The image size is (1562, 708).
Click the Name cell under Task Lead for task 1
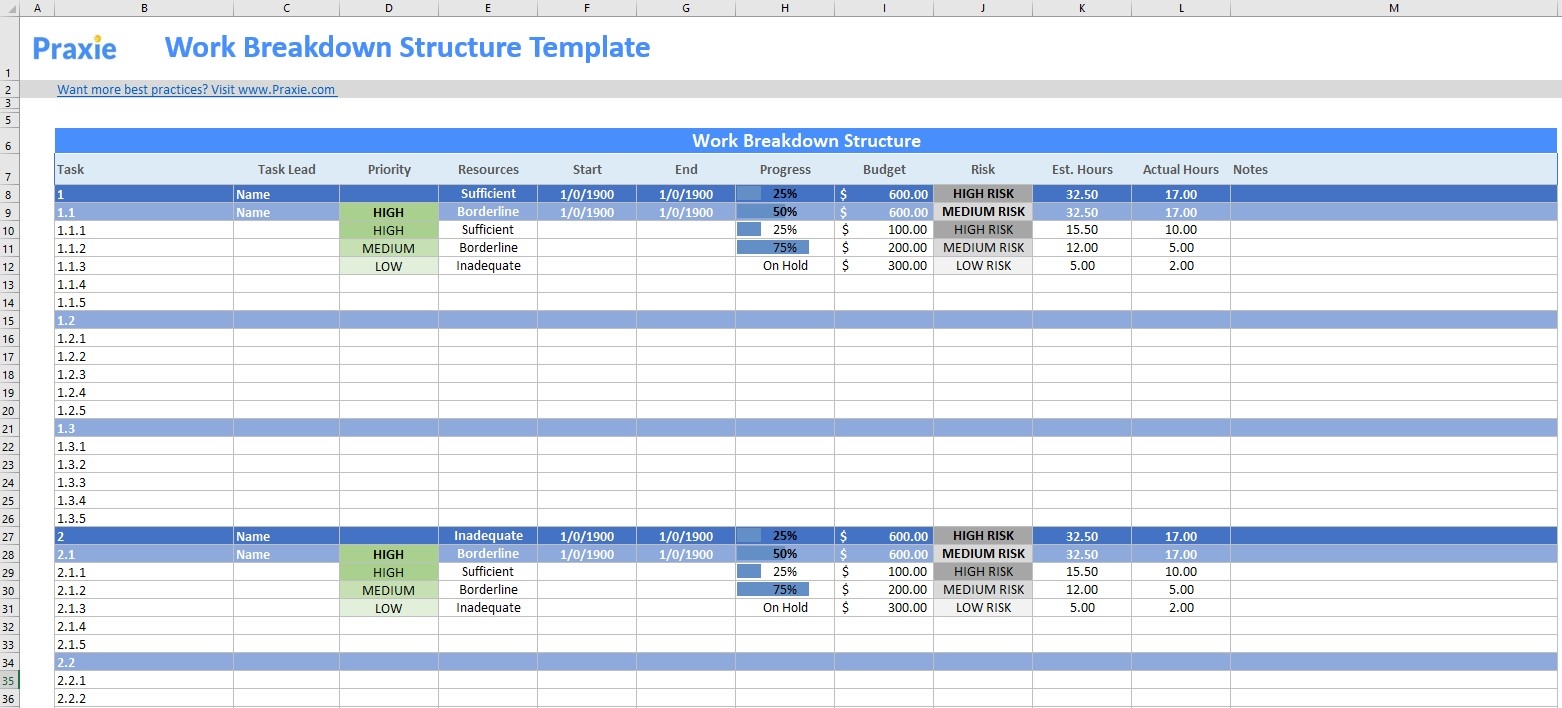click(286, 193)
